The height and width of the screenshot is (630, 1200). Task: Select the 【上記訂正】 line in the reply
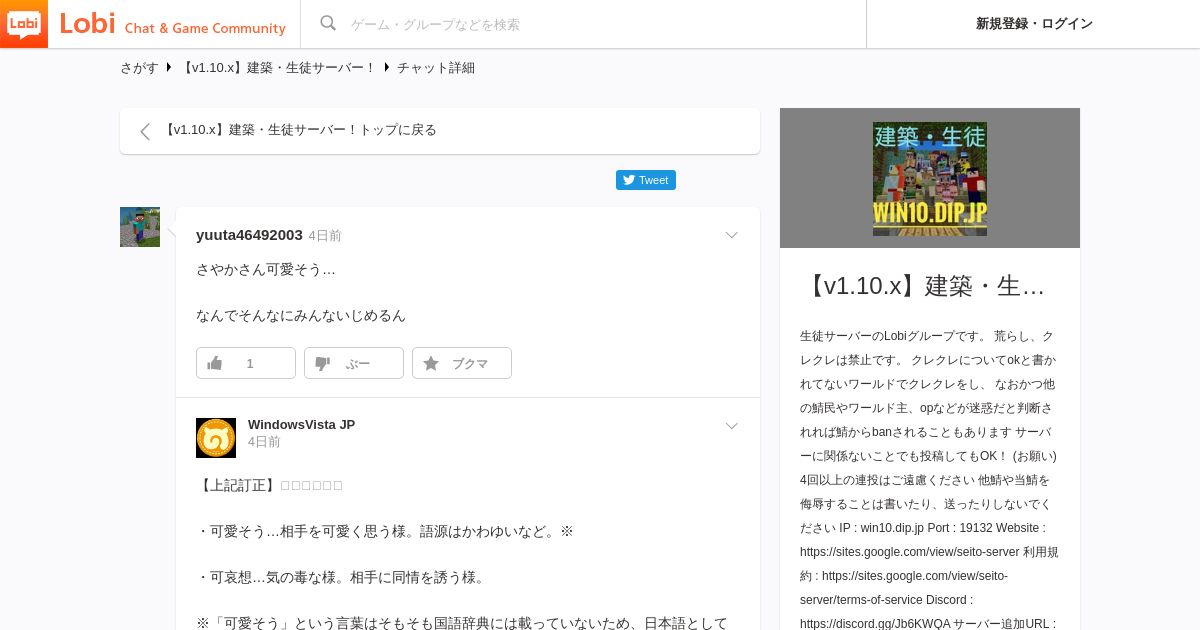tap(270, 486)
